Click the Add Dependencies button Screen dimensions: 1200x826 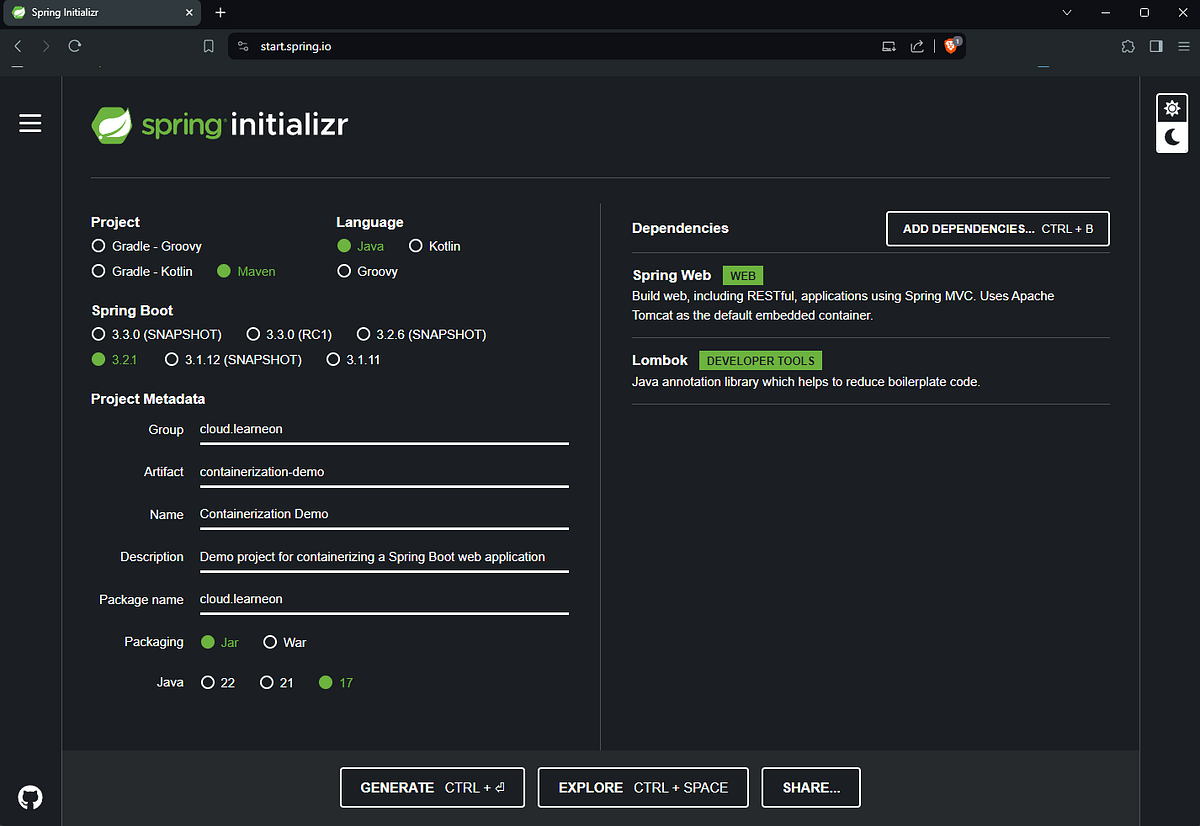tap(998, 229)
